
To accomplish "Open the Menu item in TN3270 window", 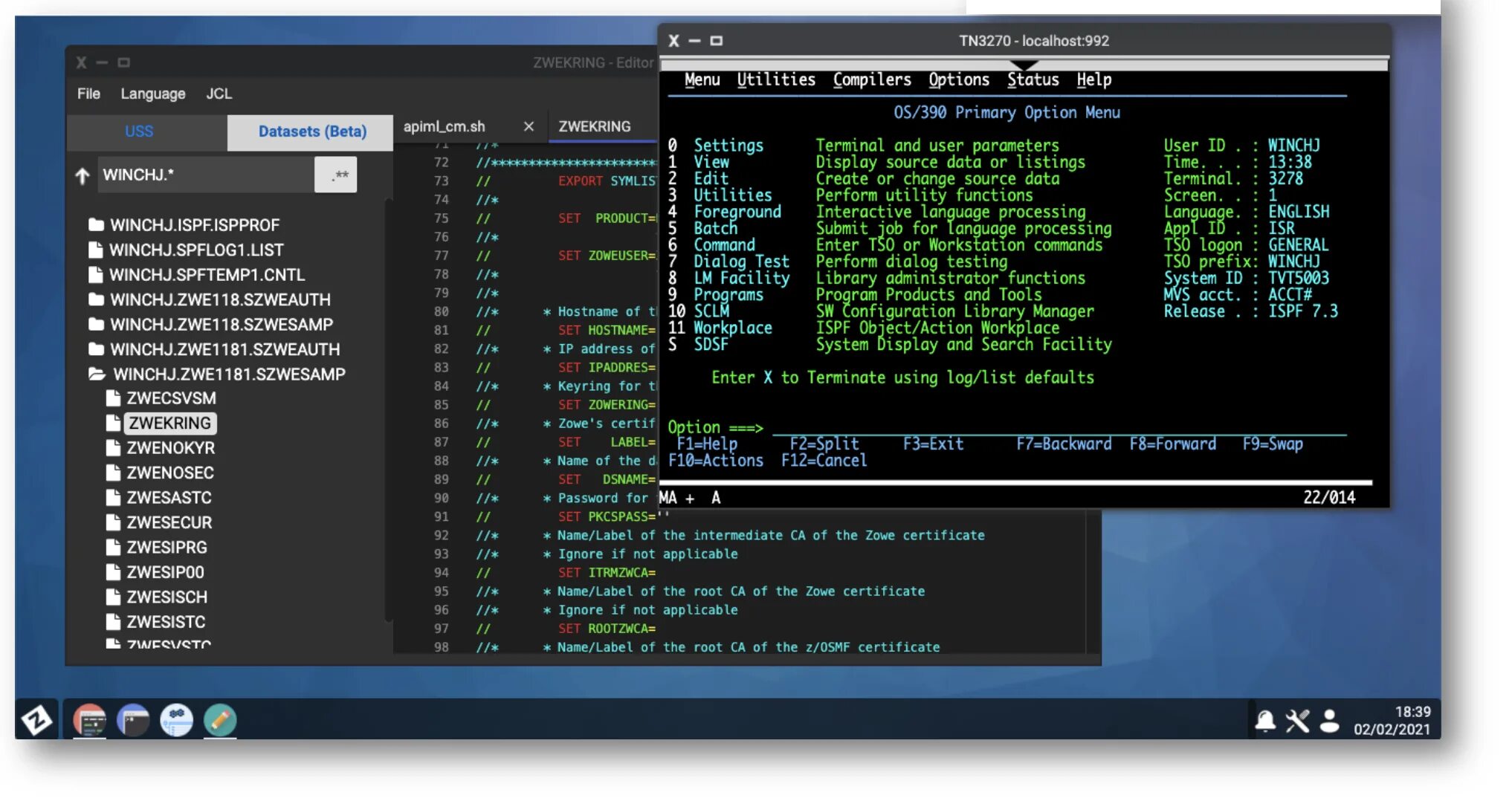I will point(702,80).
